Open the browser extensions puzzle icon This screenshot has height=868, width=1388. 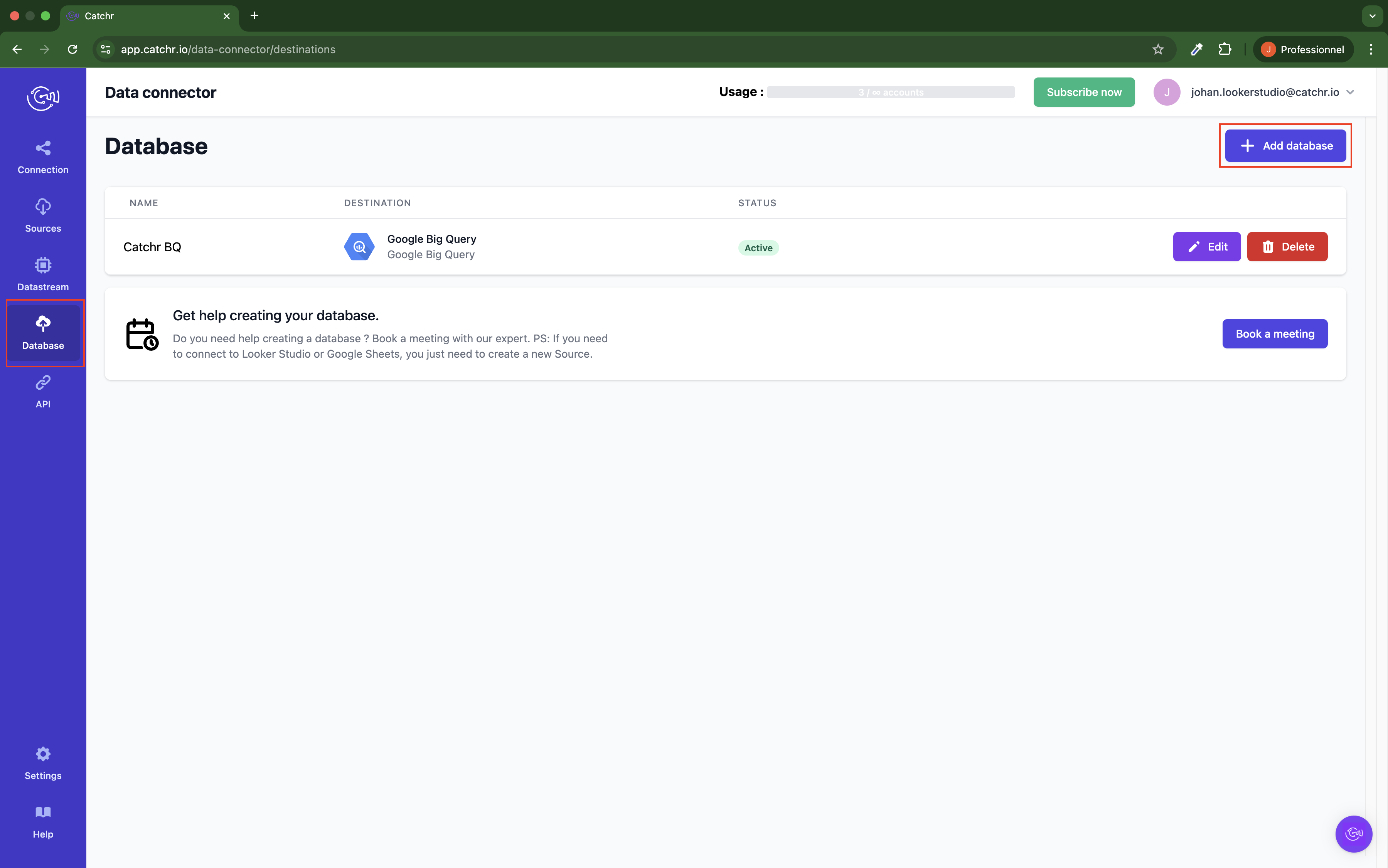click(1225, 49)
